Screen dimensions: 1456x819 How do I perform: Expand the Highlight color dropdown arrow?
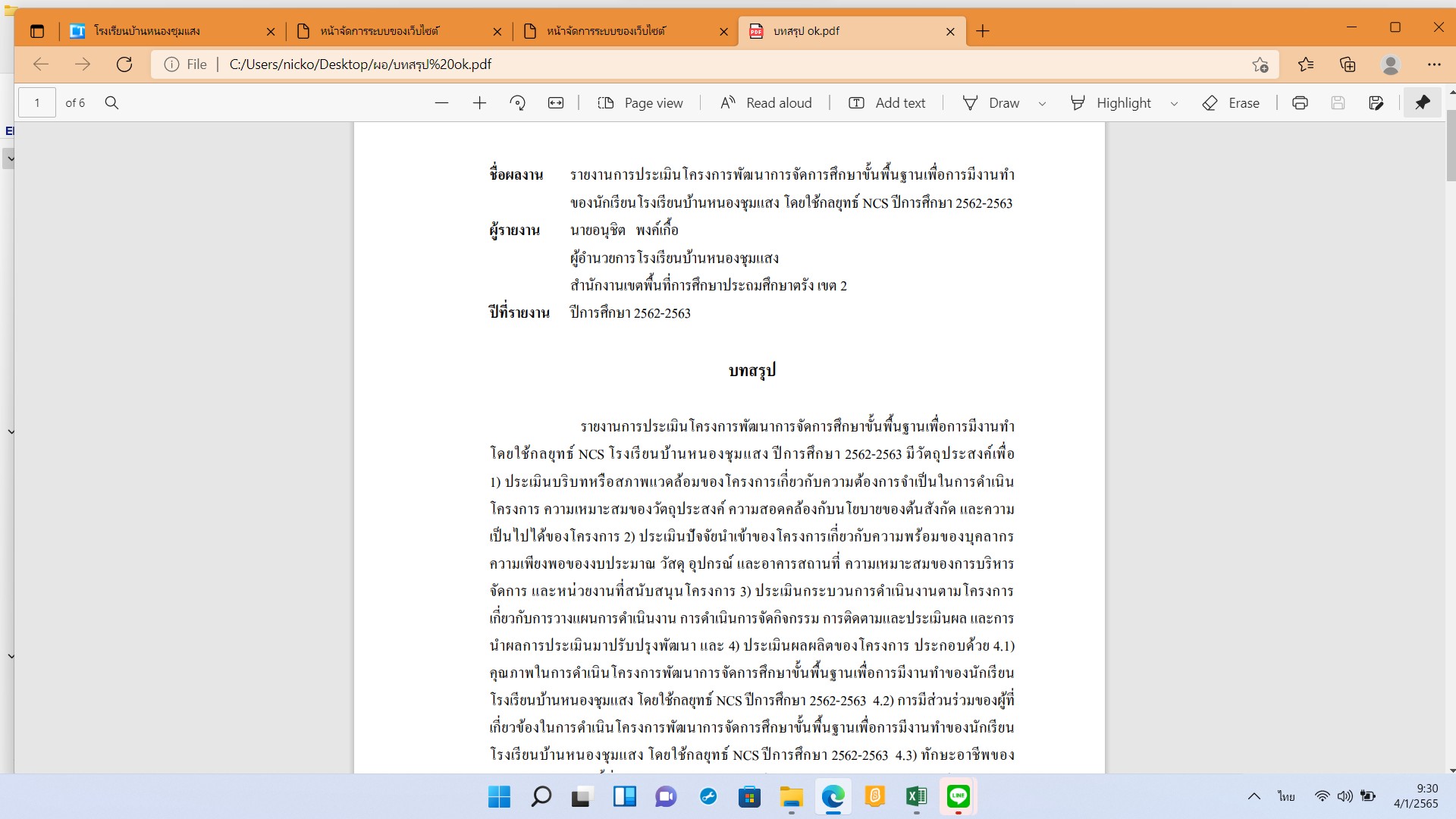point(1174,104)
